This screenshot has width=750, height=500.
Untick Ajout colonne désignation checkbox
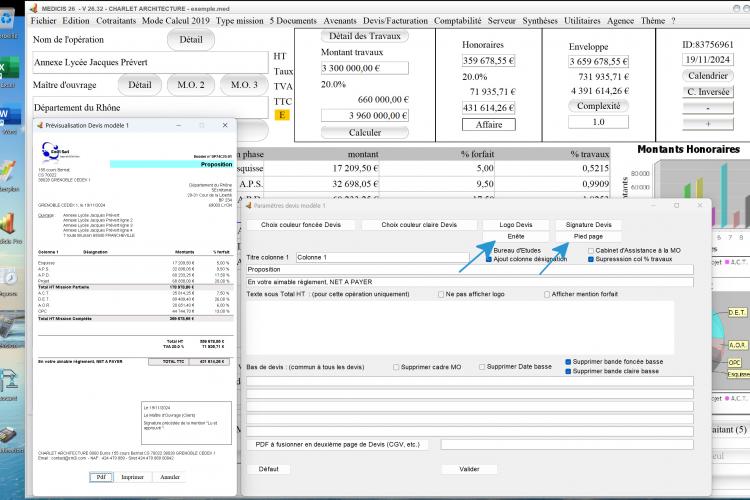[x=489, y=259]
